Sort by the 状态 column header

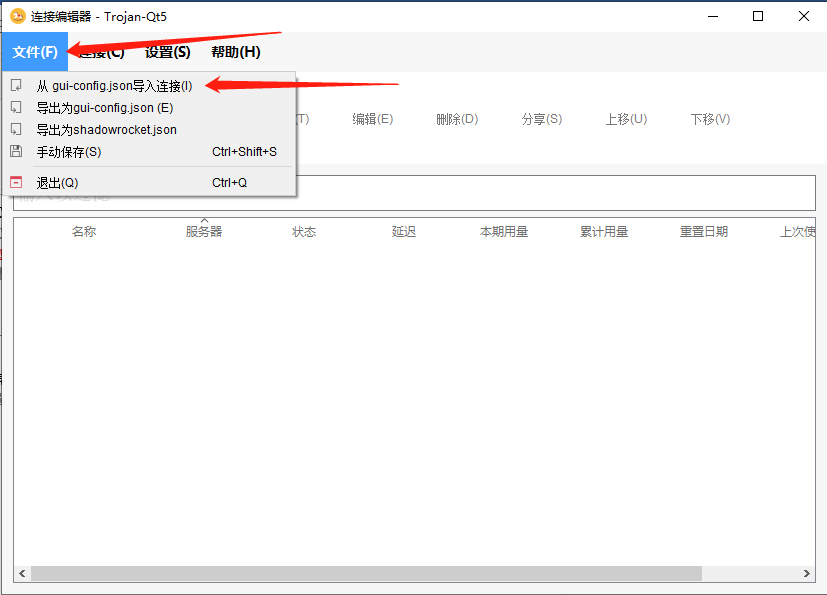[304, 232]
